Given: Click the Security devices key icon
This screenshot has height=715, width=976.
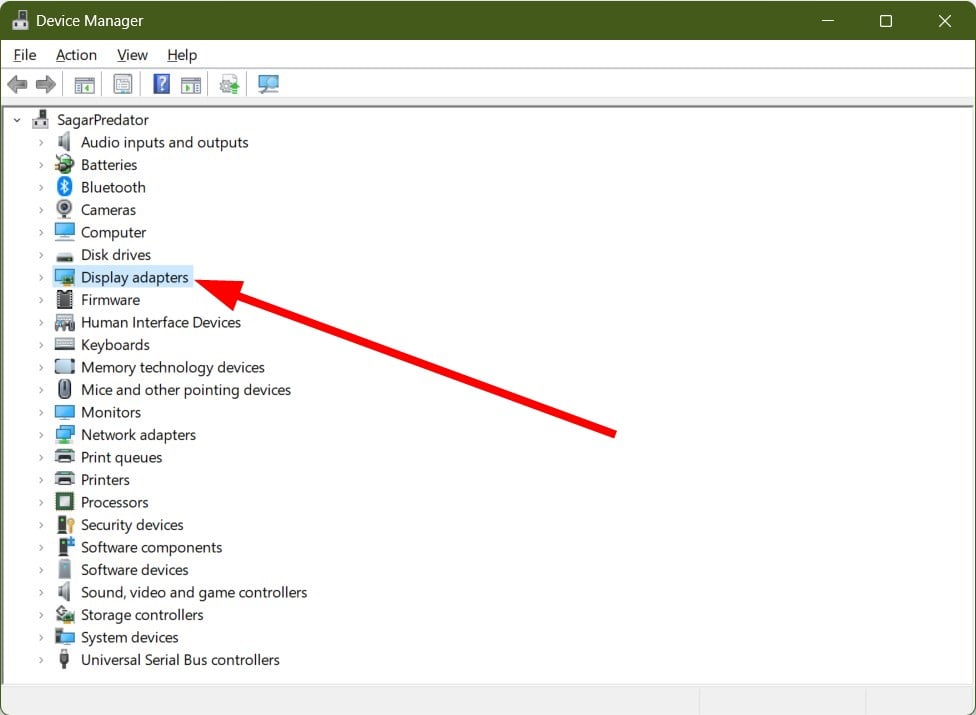Looking at the screenshot, I should (x=65, y=525).
